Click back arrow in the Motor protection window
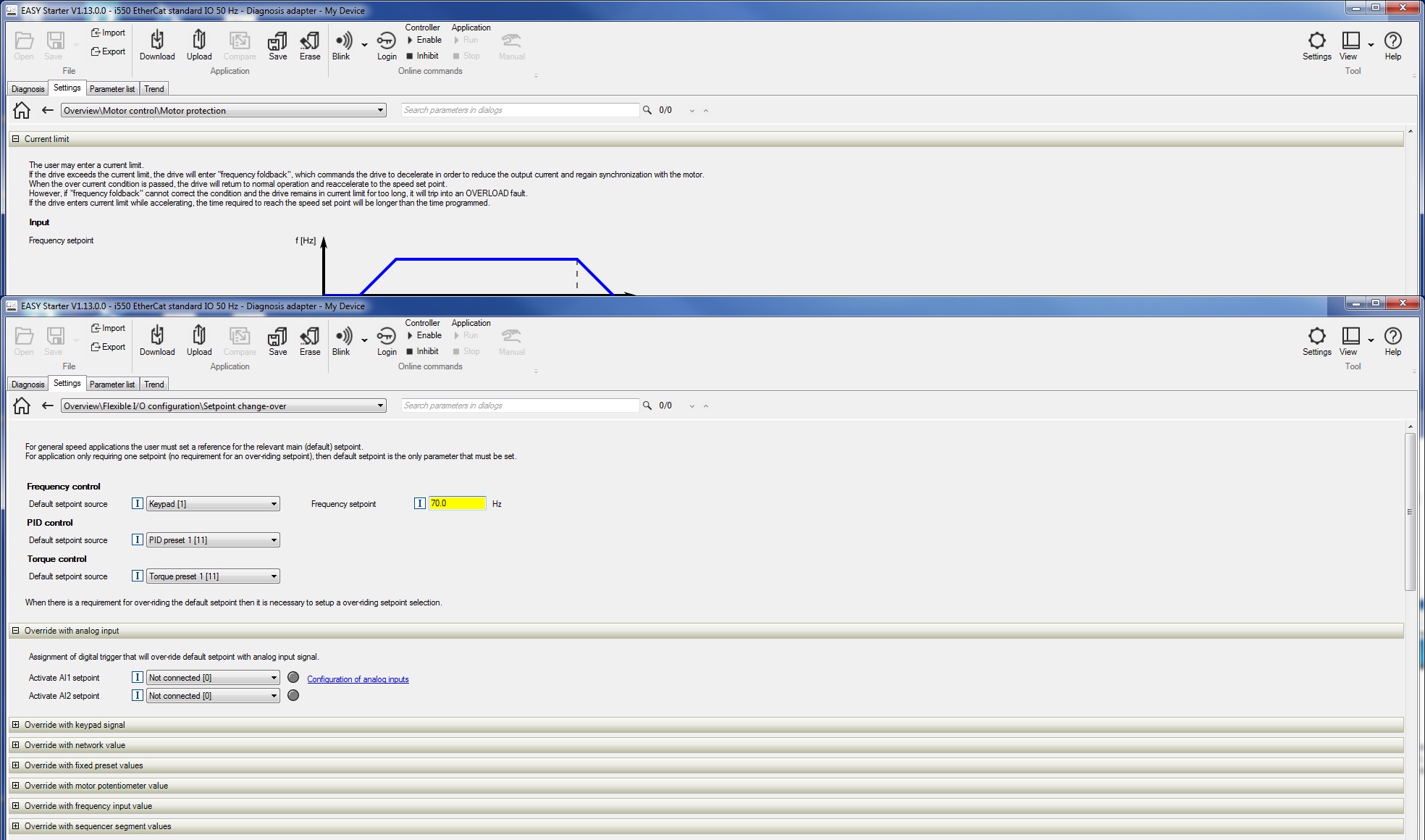This screenshot has height=840, width=1425. click(x=48, y=110)
